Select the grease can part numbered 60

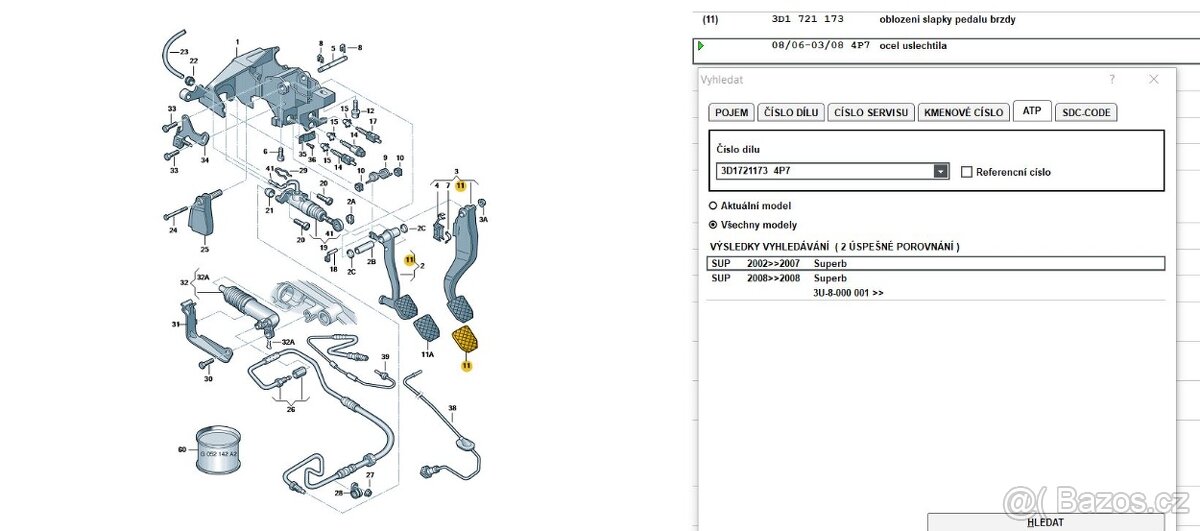click(x=217, y=449)
